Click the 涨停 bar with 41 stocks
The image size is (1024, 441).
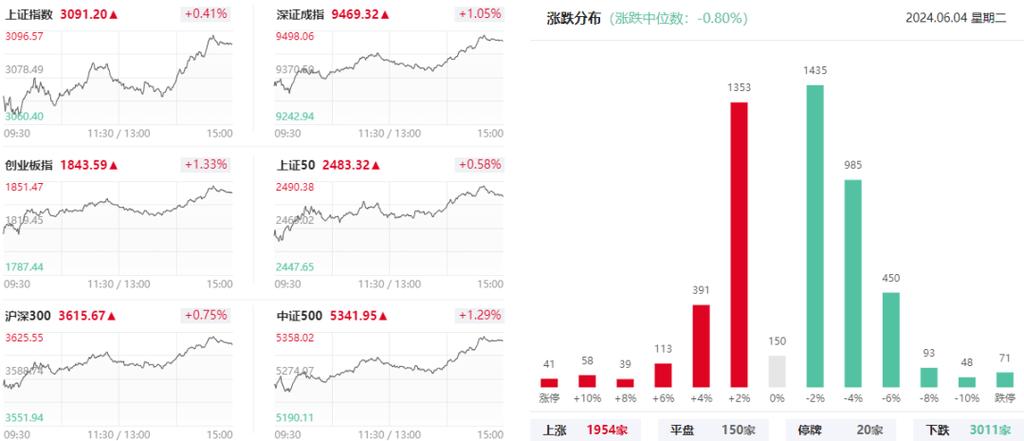point(549,382)
